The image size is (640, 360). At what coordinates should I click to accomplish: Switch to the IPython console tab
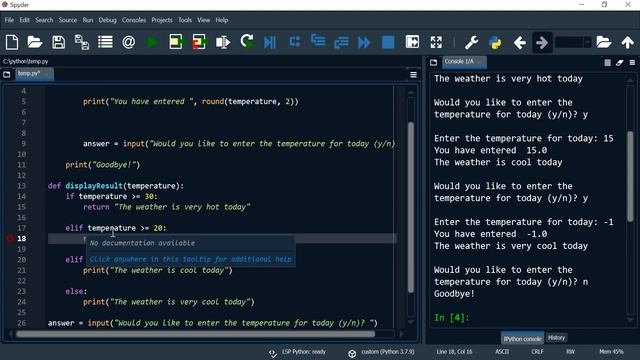tap(522, 338)
